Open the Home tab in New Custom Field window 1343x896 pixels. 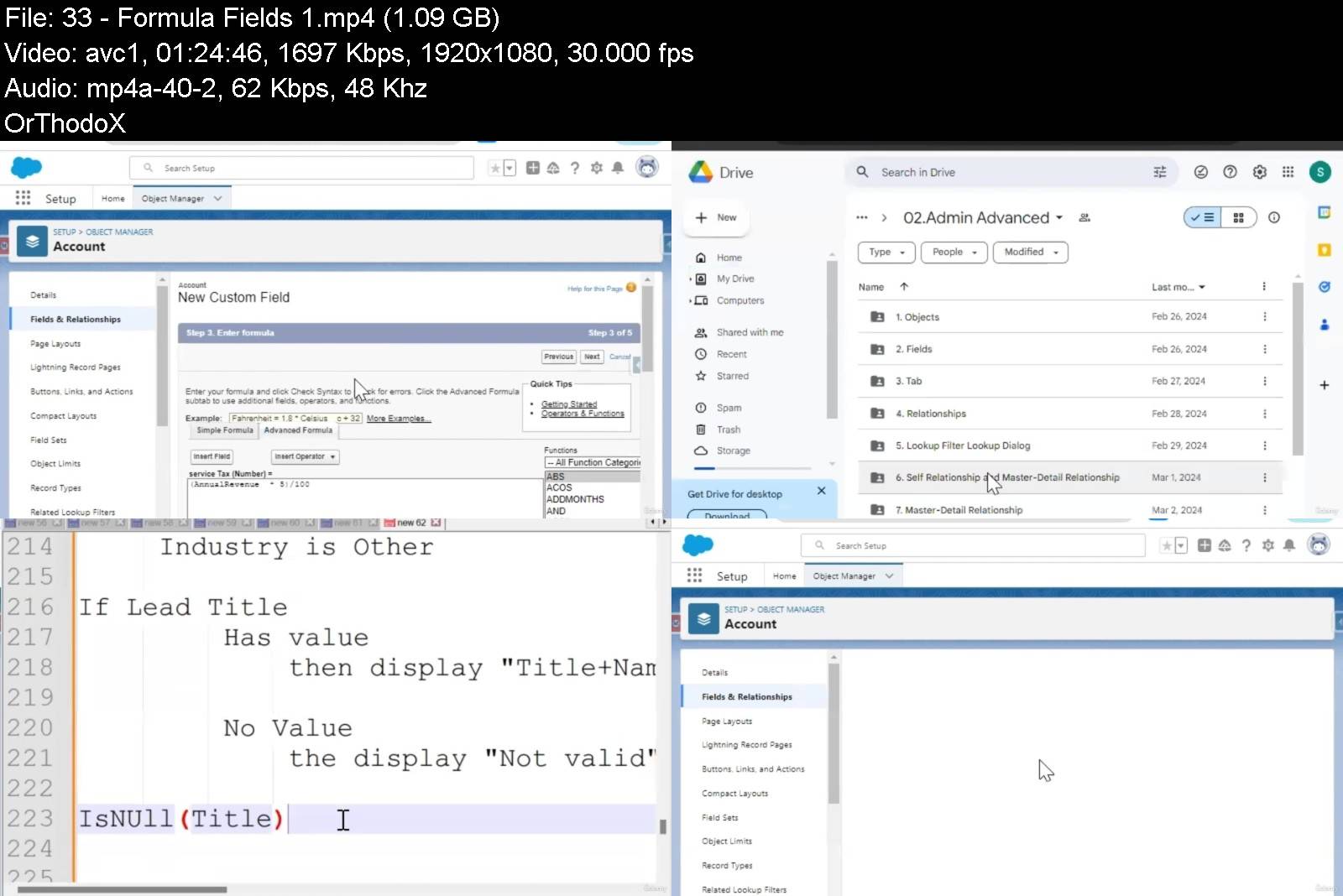[x=113, y=199]
